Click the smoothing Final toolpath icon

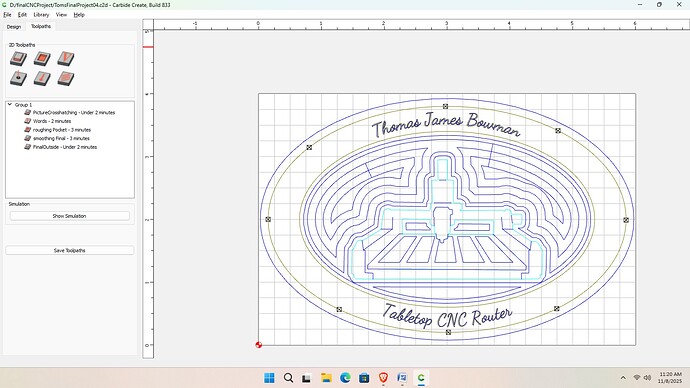click(x=27, y=138)
